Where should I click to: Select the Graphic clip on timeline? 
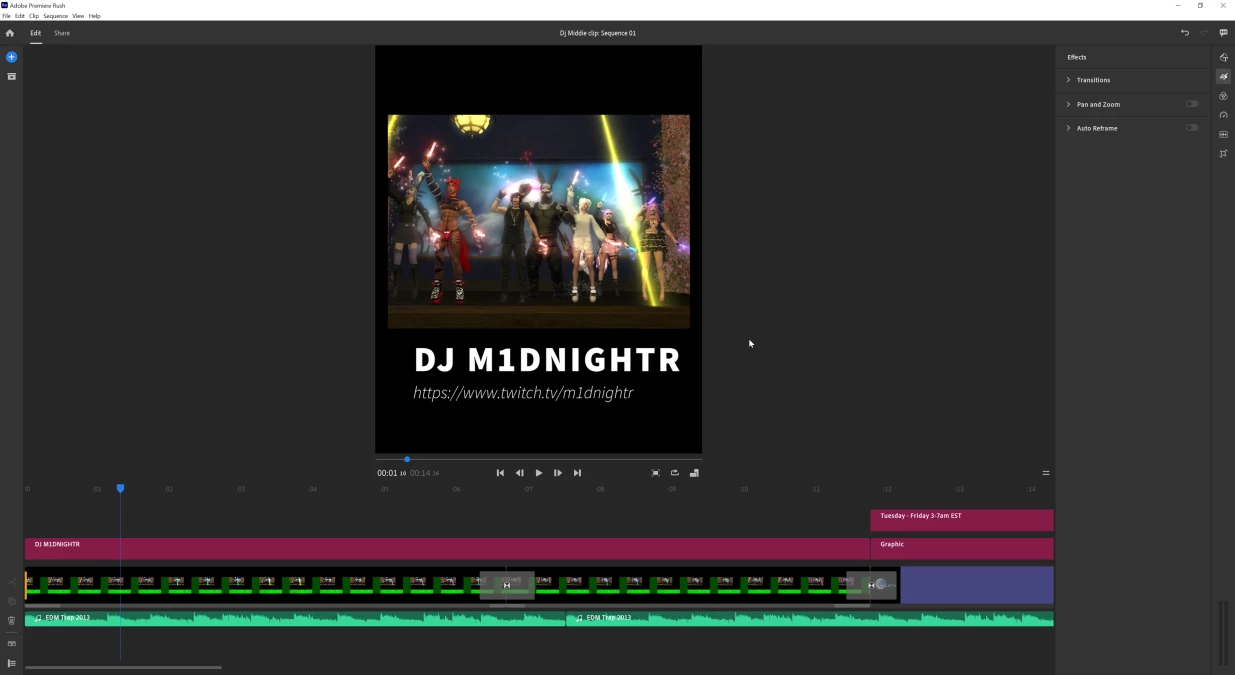tap(962, 548)
